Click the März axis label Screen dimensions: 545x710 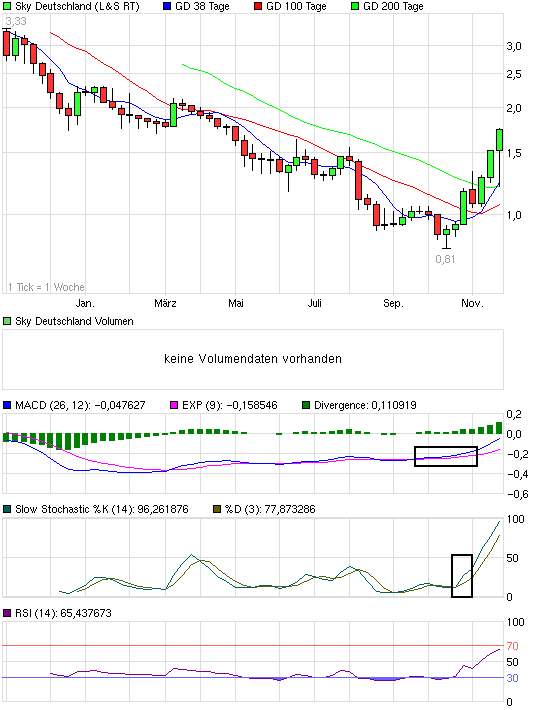pyautogui.click(x=165, y=303)
